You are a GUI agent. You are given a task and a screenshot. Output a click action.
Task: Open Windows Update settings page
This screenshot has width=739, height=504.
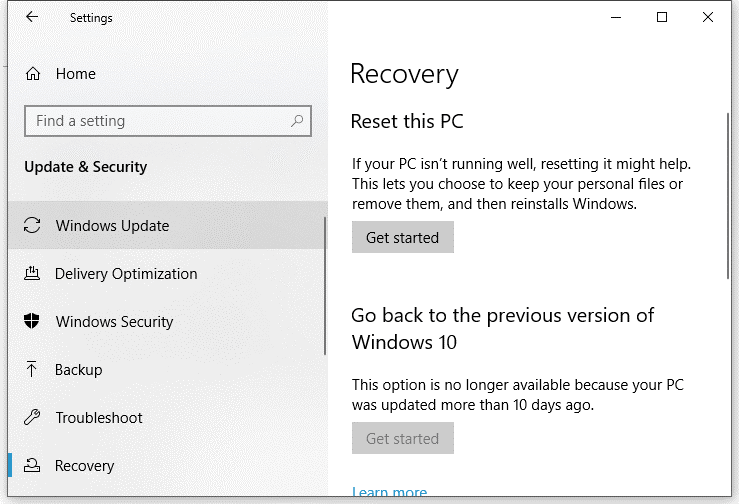coord(112,226)
